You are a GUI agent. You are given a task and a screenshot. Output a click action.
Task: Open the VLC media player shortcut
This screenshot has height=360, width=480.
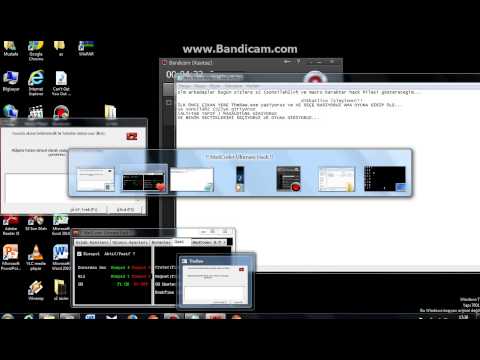coord(36,258)
